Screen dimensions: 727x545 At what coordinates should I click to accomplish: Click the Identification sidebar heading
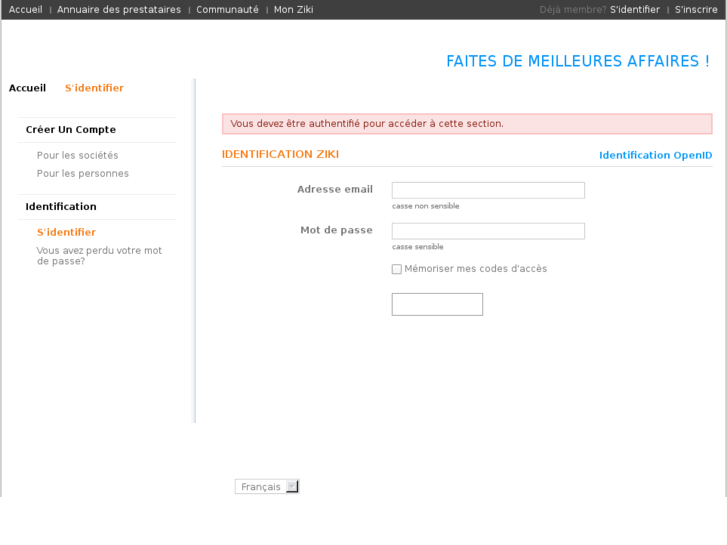pos(61,207)
